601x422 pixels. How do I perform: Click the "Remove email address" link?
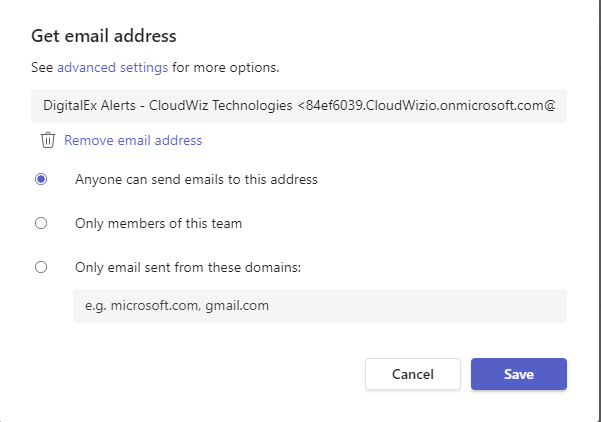point(133,141)
